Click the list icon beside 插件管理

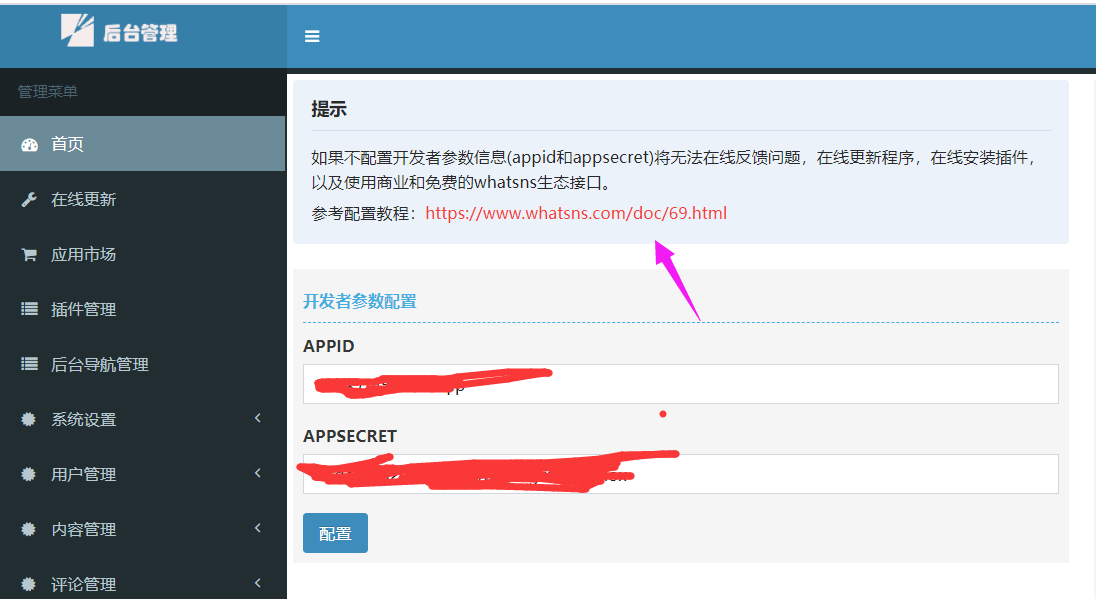point(29,309)
